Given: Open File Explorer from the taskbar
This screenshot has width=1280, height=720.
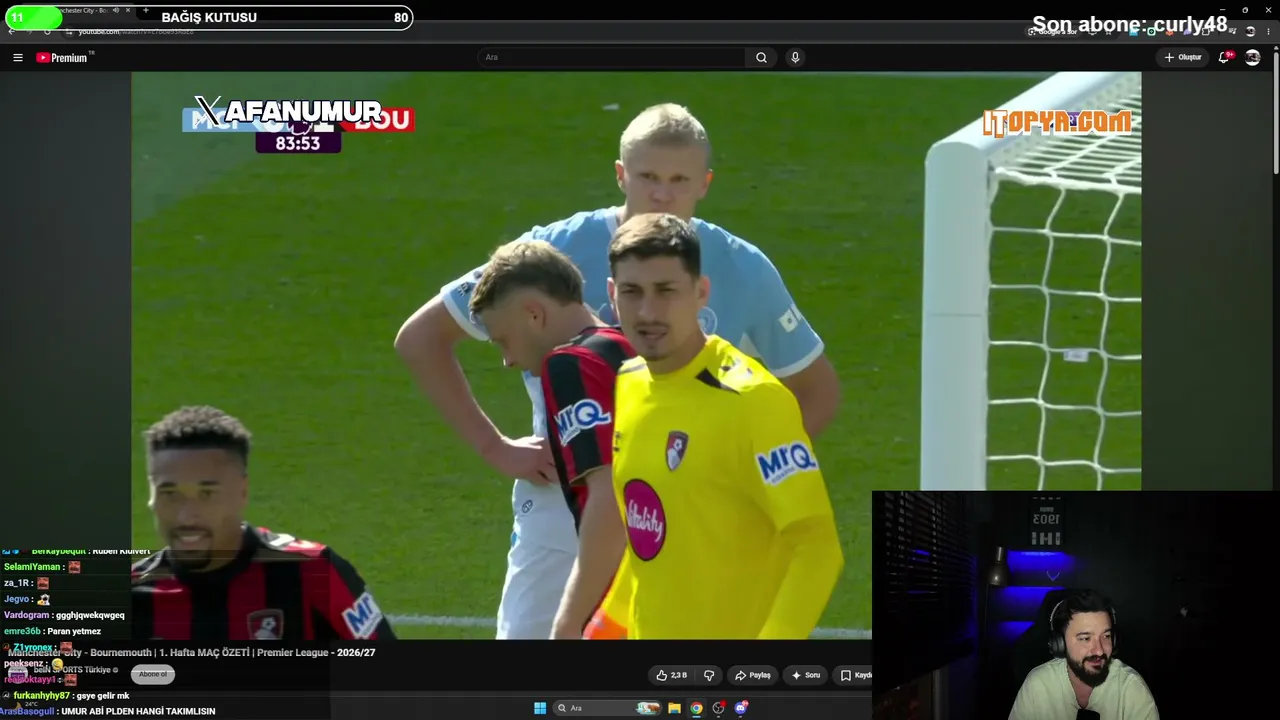Looking at the screenshot, I should 675,708.
